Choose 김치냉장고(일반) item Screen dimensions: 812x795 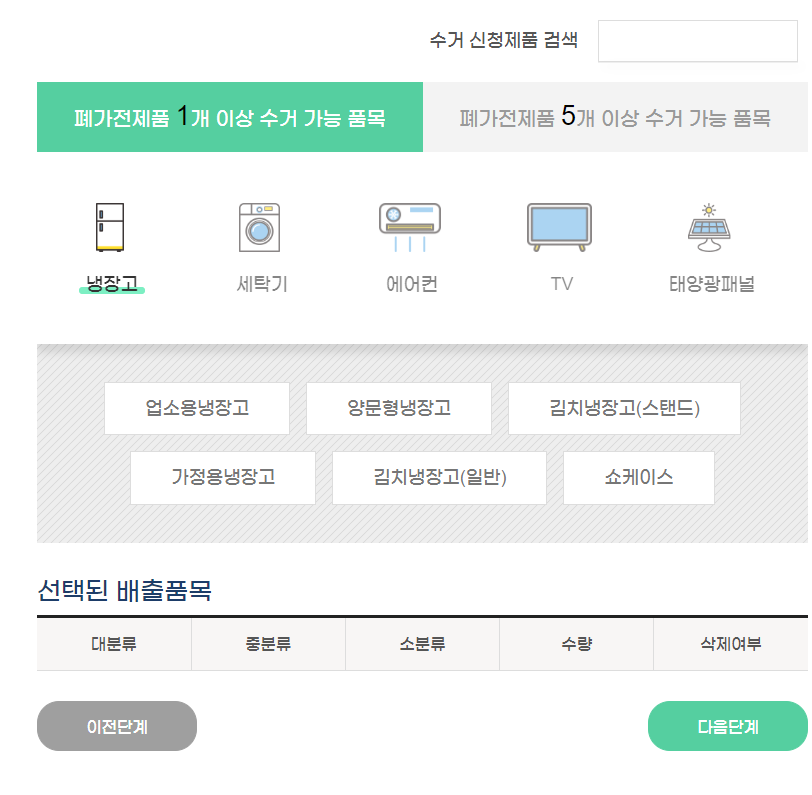pos(439,478)
